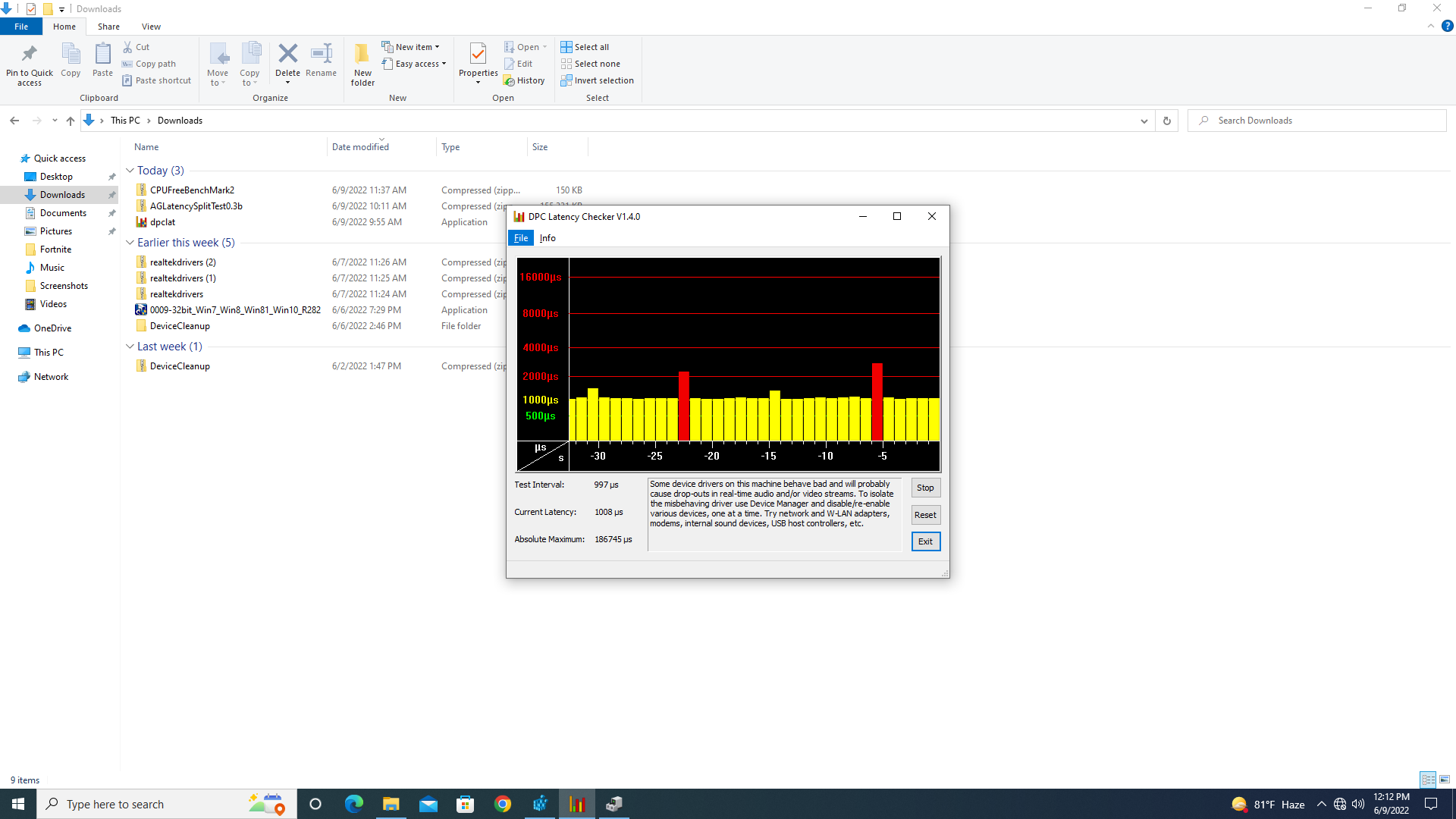The height and width of the screenshot is (819, 1456).
Task: Open recent locations dropdown arrow
Action: click(55, 121)
